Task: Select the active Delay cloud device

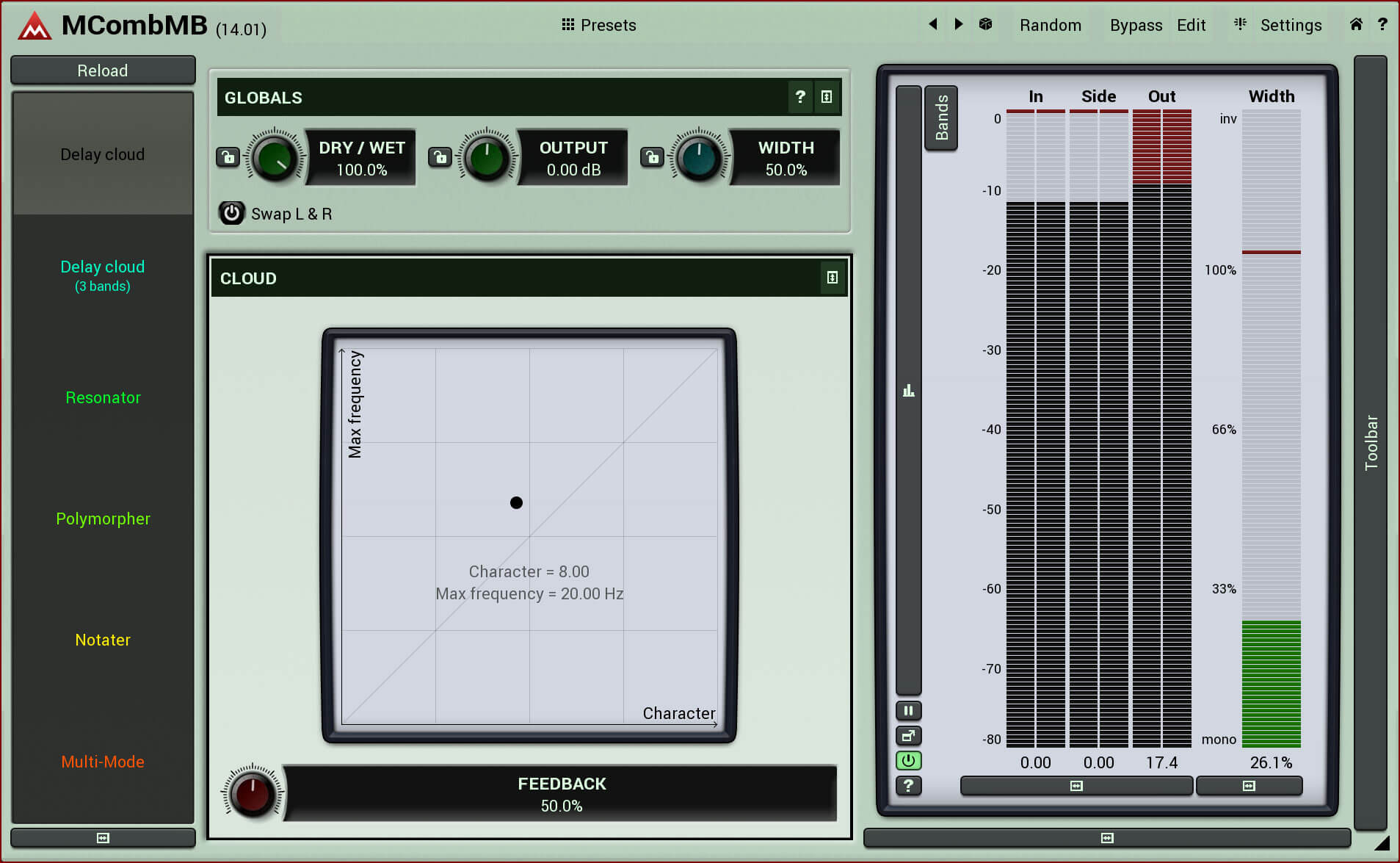Action: pyautogui.click(x=103, y=154)
